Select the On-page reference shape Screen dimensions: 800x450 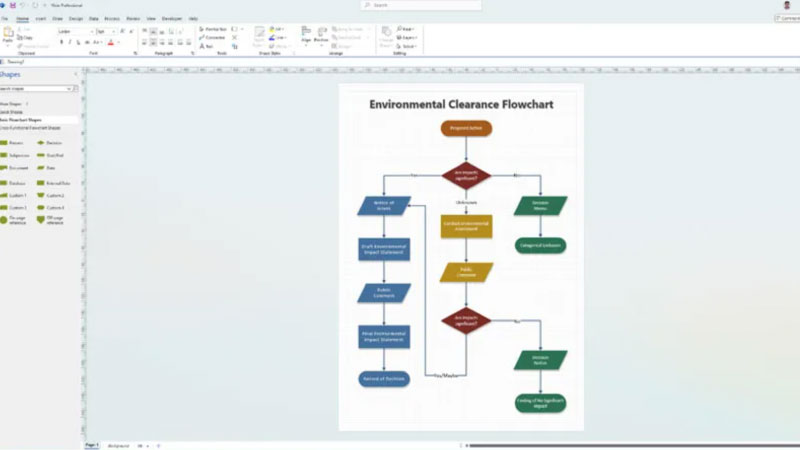[13, 220]
